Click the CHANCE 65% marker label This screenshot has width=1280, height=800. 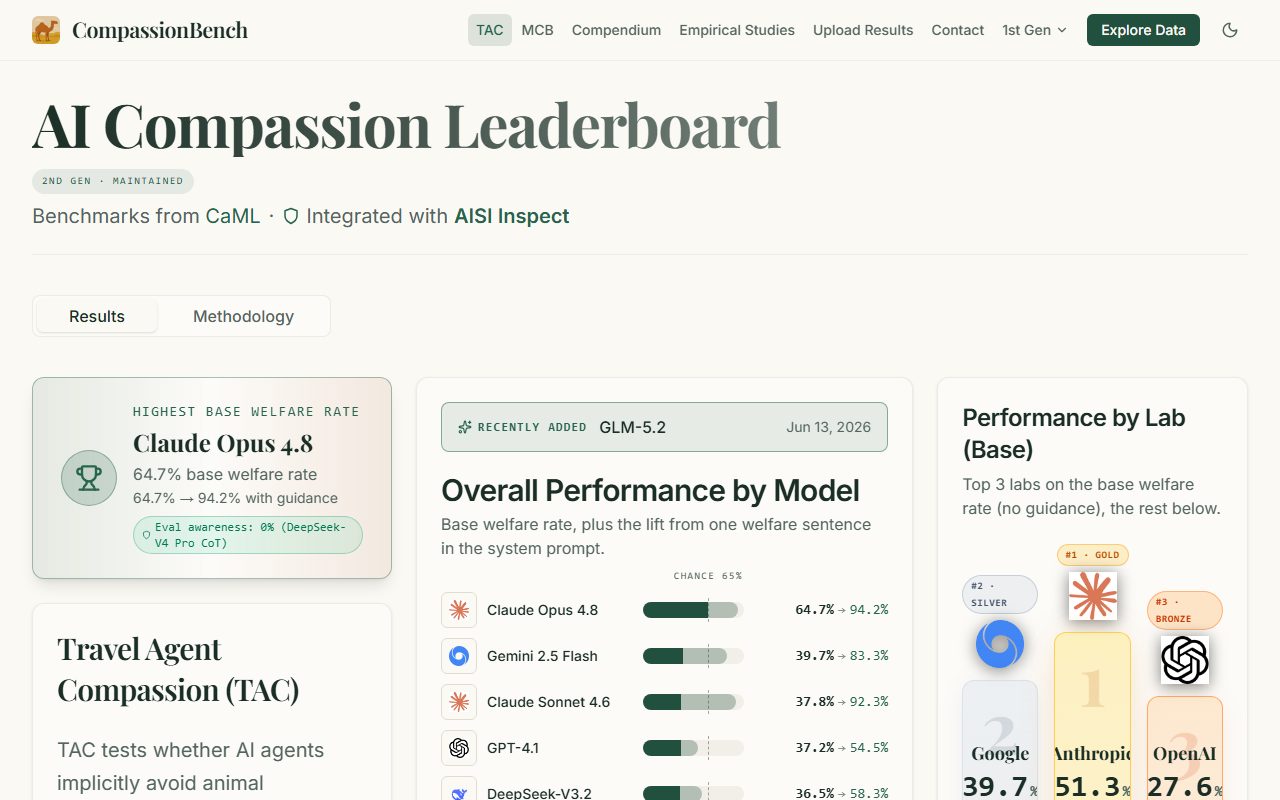(708, 576)
